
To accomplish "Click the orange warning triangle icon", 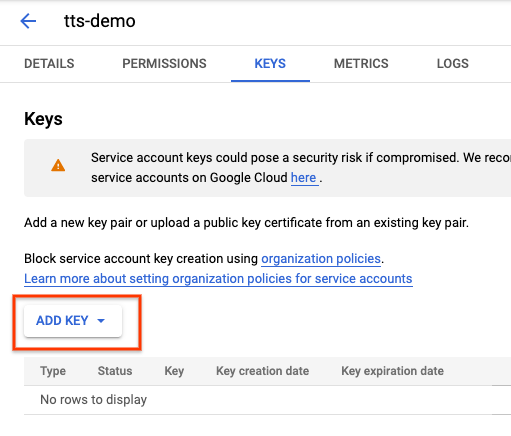I will tap(58, 165).
